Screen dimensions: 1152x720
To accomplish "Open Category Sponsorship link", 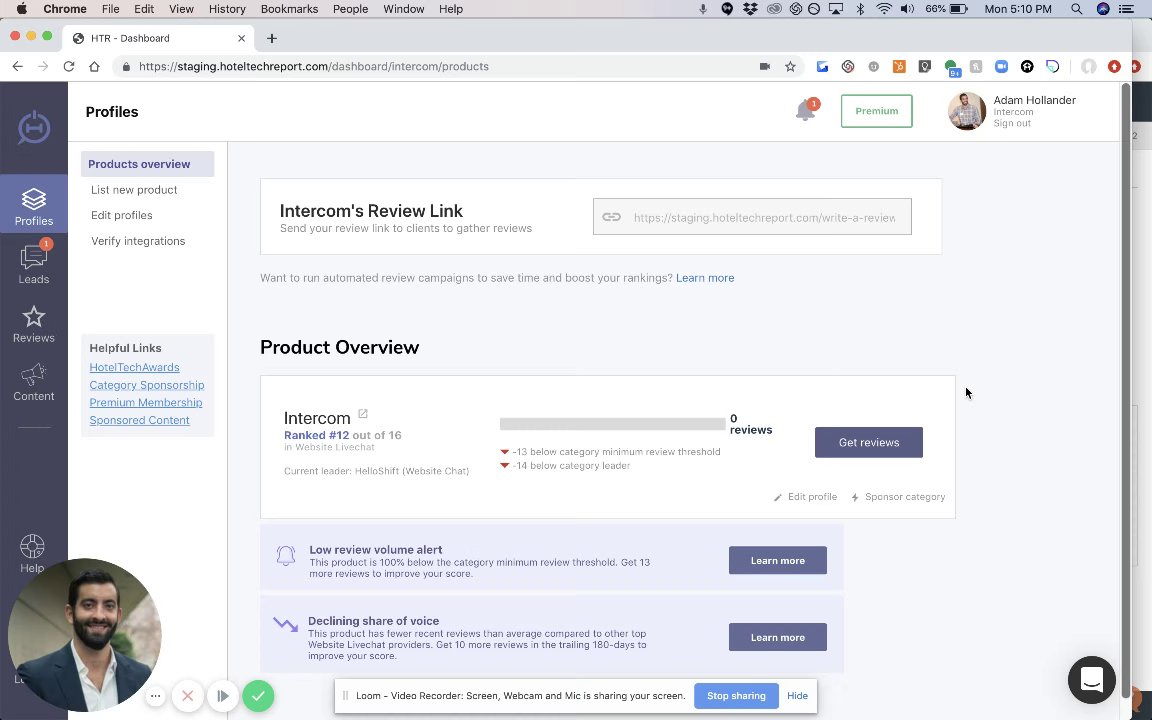I will coord(147,385).
